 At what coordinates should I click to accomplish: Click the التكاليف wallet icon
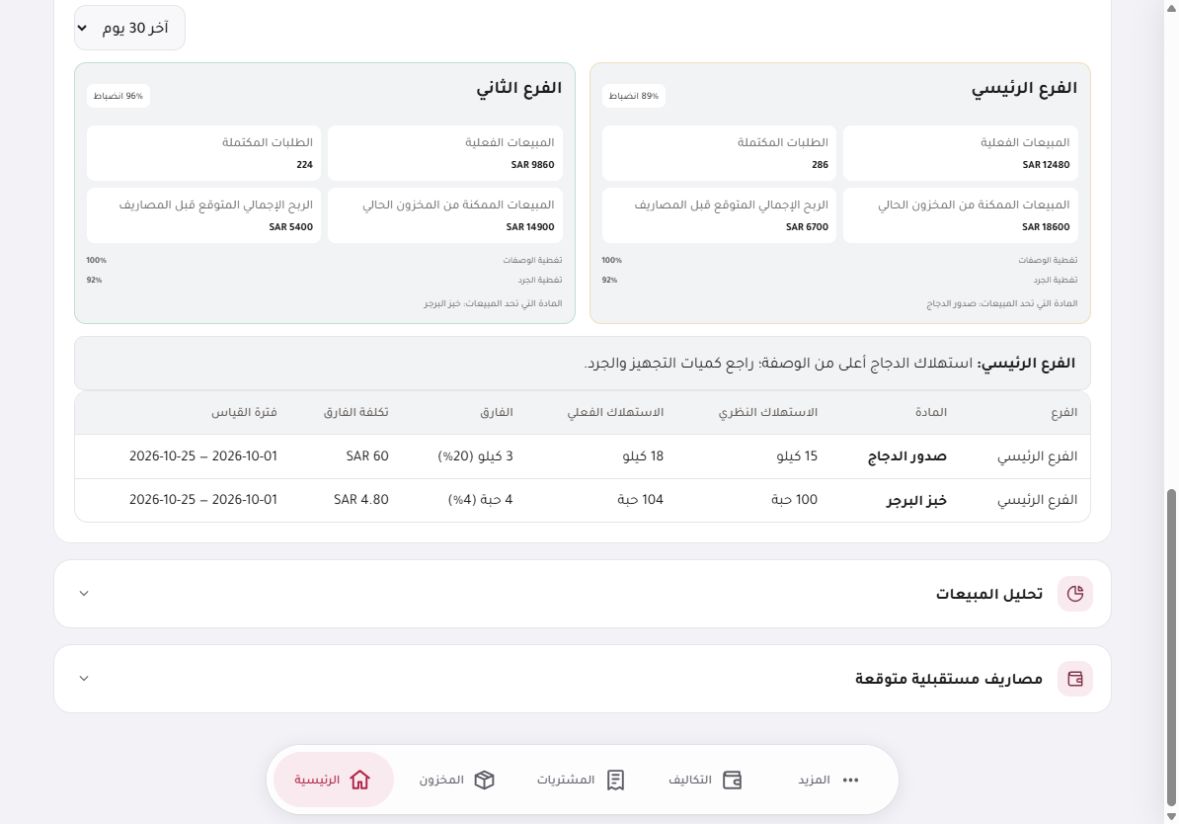[x=732, y=780]
